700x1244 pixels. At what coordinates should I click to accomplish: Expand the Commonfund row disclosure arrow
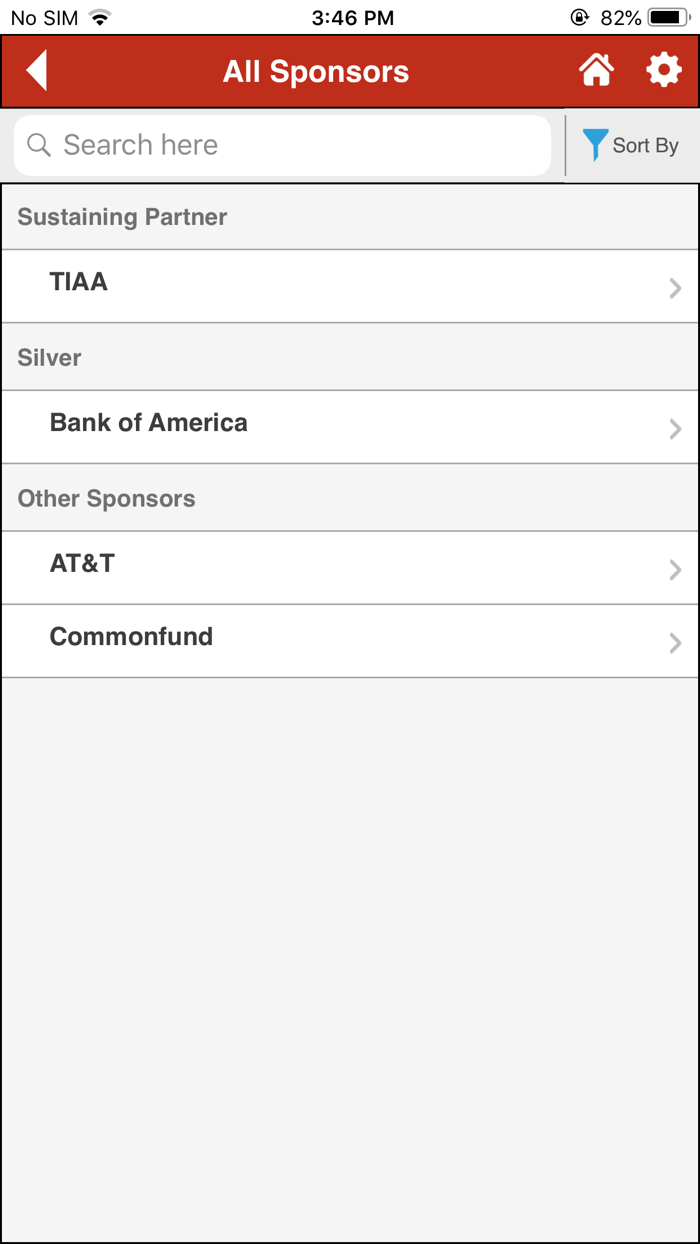pyautogui.click(x=675, y=643)
